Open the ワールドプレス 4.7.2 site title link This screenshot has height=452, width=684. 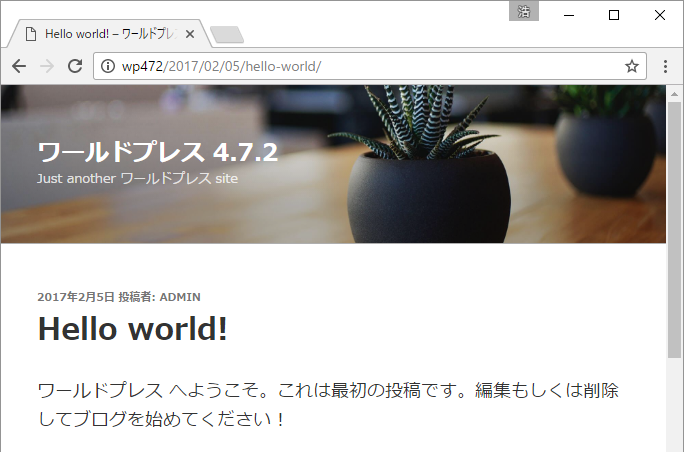click(157, 152)
